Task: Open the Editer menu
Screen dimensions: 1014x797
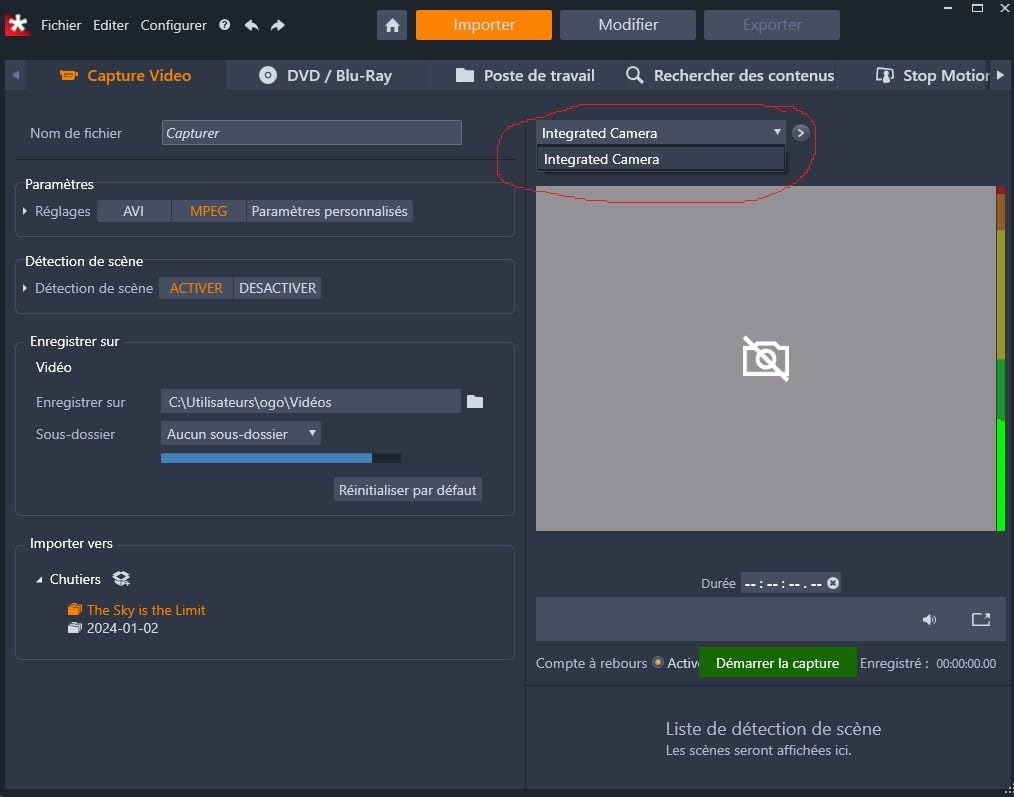Action: point(111,25)
